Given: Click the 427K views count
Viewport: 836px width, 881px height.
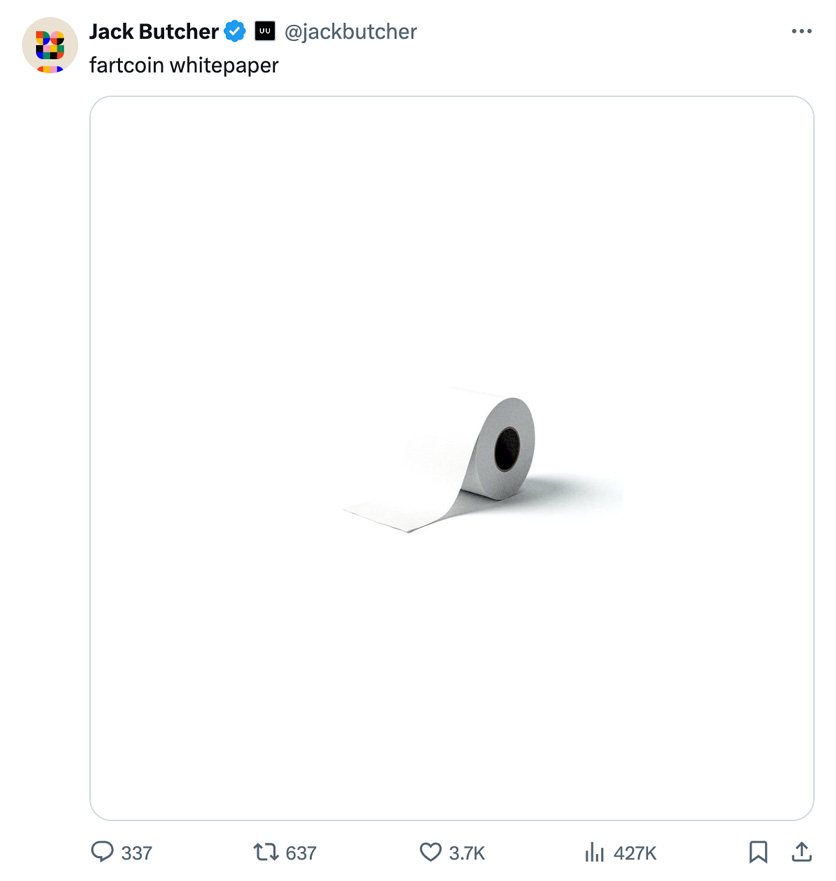Looking at the screenshot, I should click(x=635, y=853).
